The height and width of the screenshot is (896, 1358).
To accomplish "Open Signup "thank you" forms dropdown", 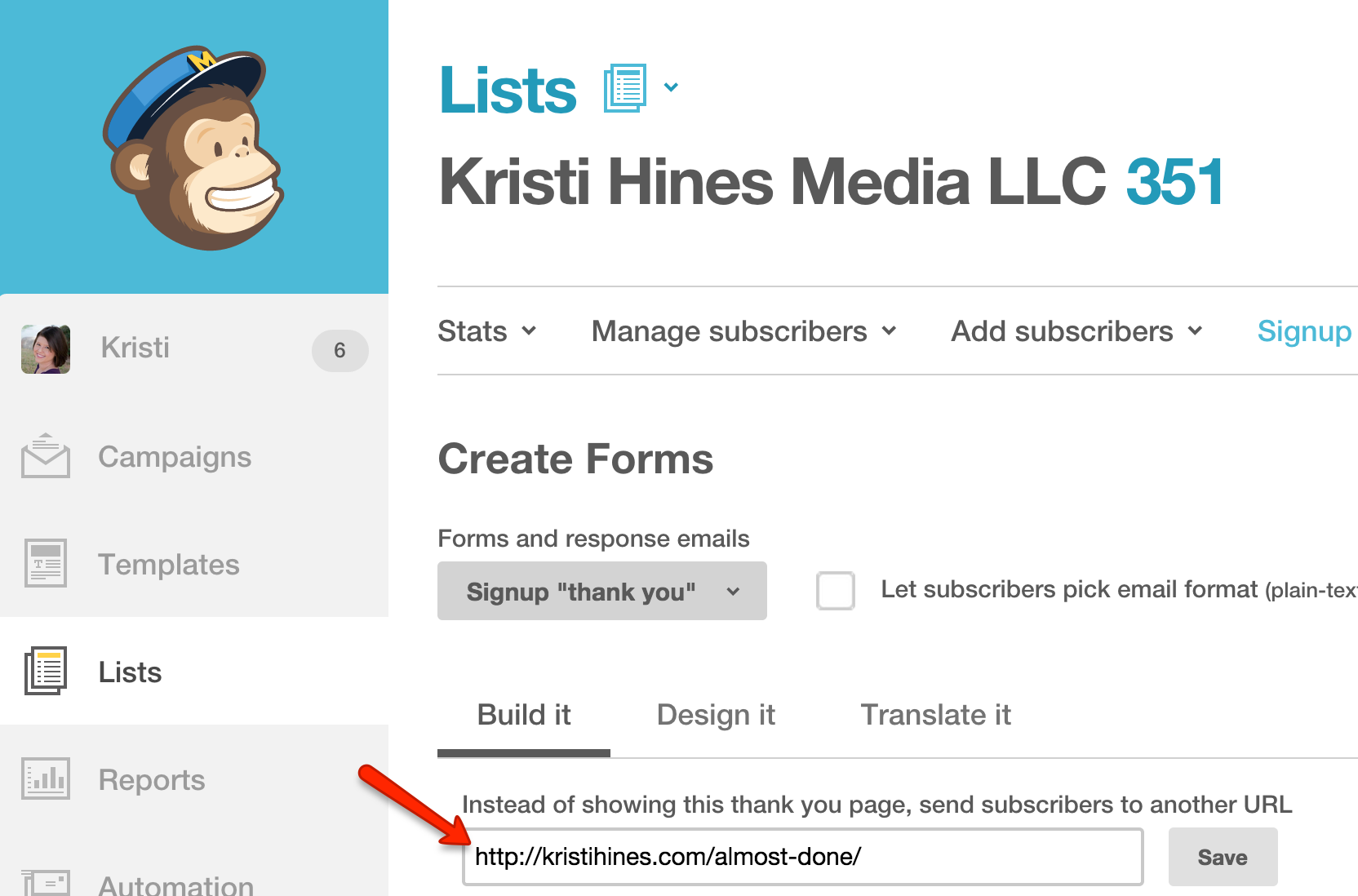I will (x=602, y=591).
